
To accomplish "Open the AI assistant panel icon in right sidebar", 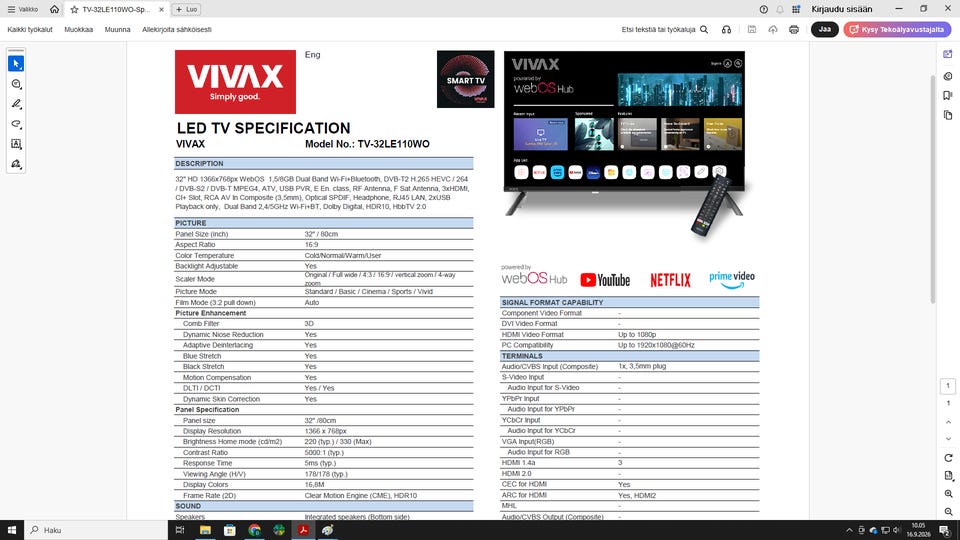I will 948,54.
